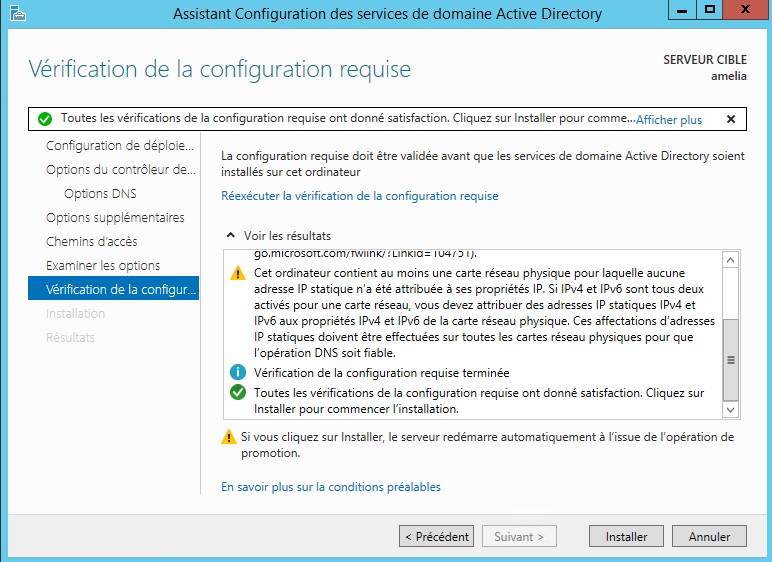Viewport: 772px width, 562px height.
Task: Click the yellow warning icon for static IP
Action: (x=237, y=273)
